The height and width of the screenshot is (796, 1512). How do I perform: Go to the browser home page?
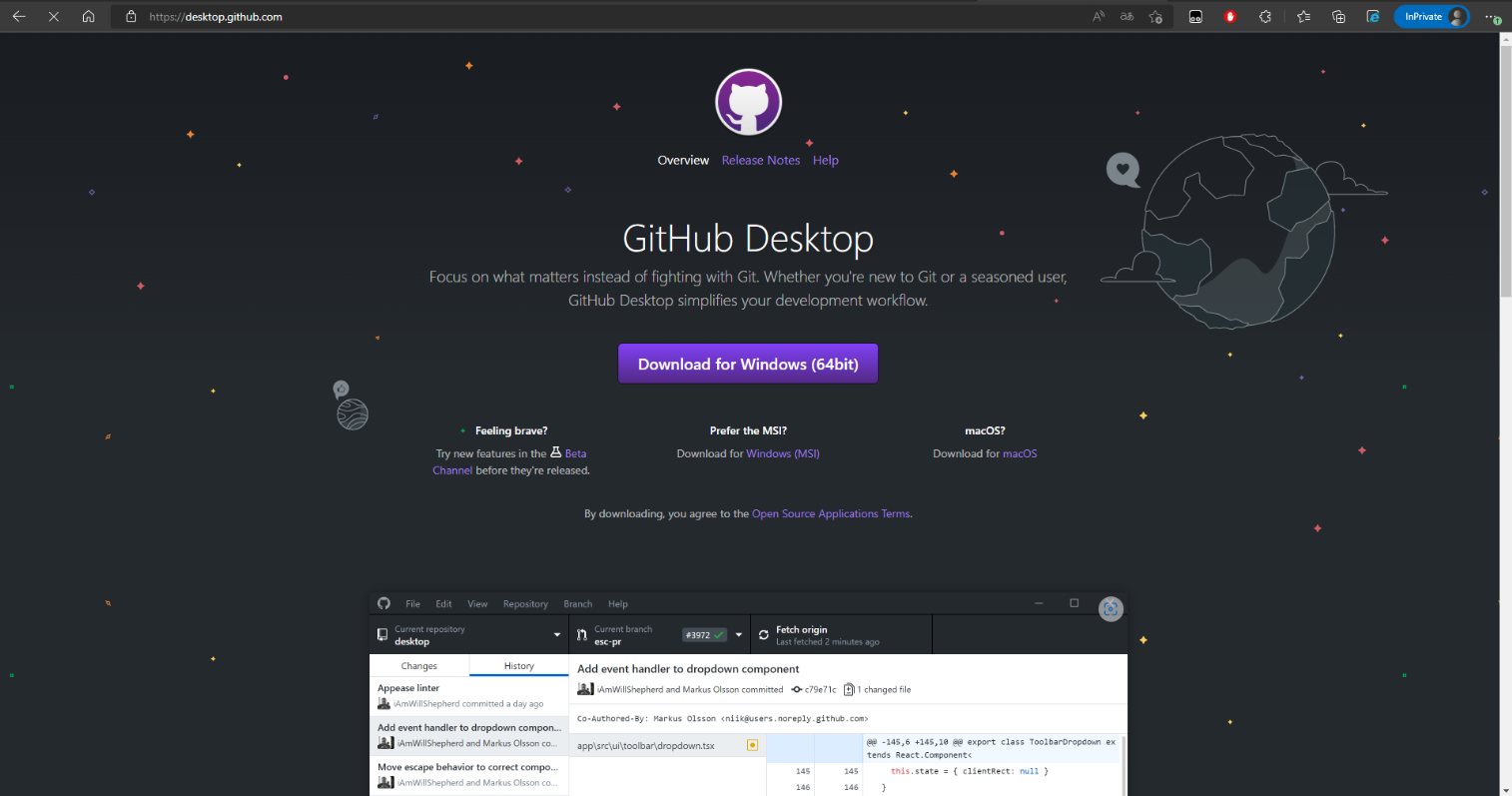[88, 17]
